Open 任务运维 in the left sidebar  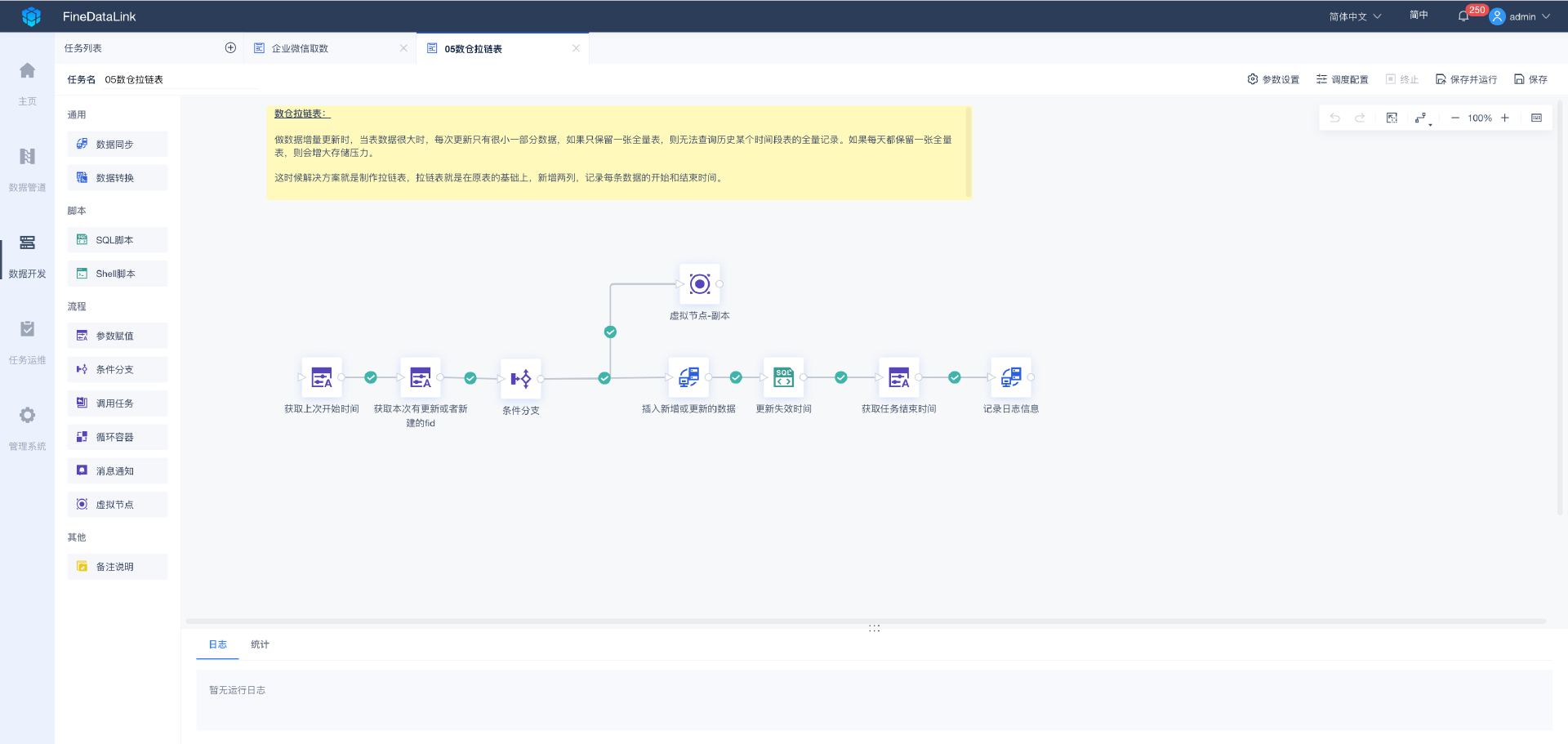tap(27, 342)
